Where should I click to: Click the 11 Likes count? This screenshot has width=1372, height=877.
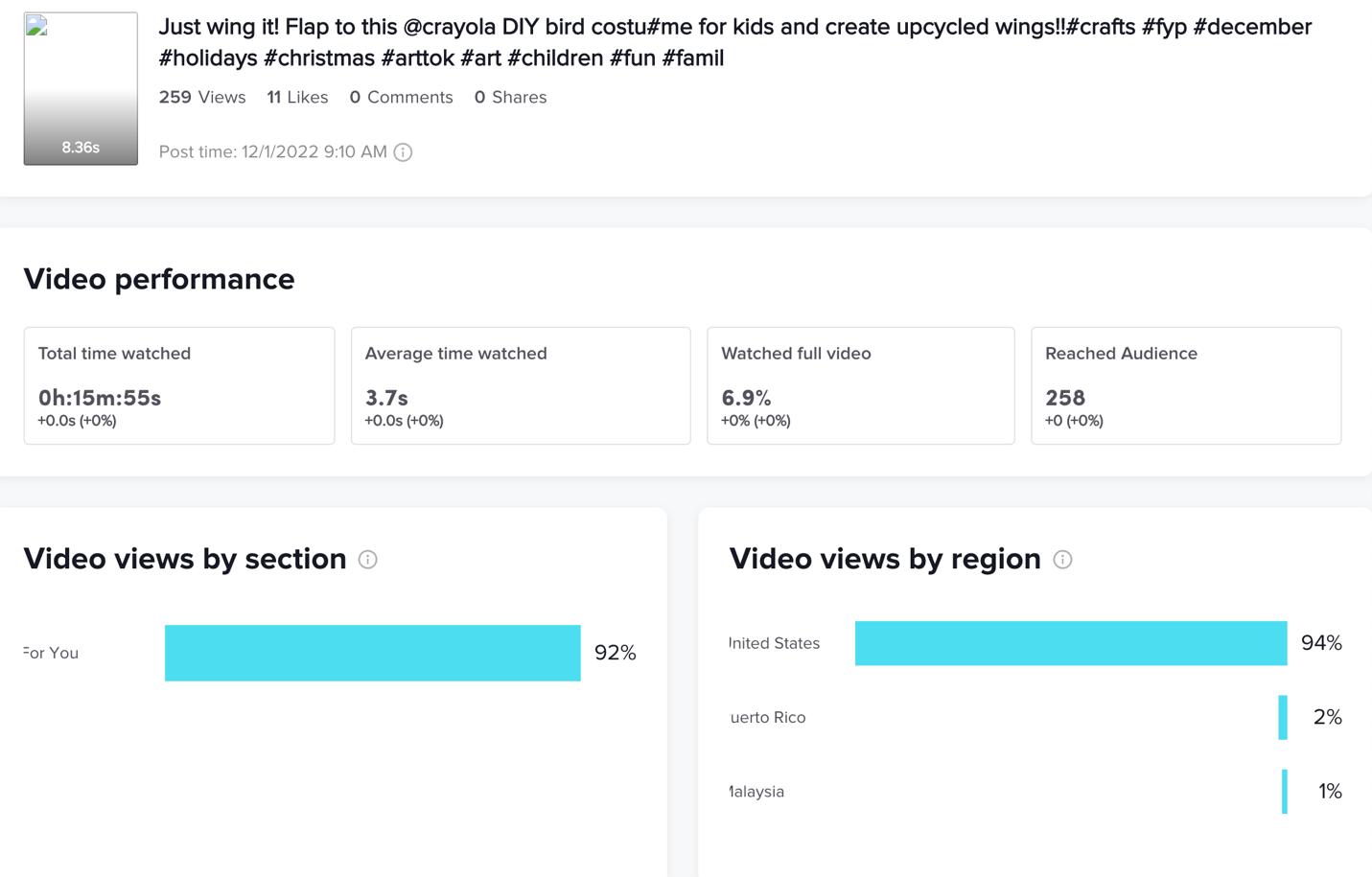click(297, 98)
